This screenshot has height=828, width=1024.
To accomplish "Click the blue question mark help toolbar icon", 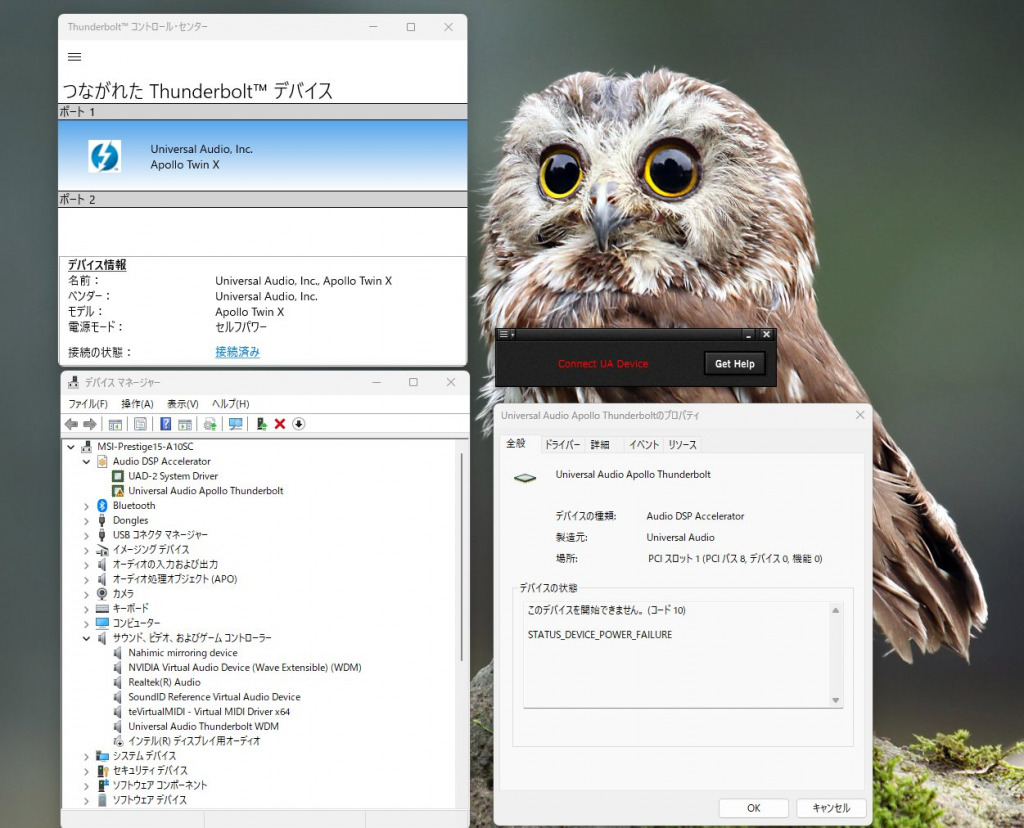I will (165, 424).
